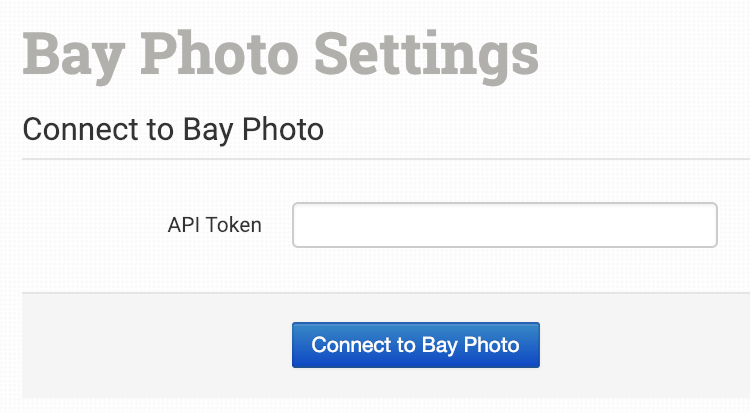Click the words API Token
750x412 pixels.
[214, 225]
